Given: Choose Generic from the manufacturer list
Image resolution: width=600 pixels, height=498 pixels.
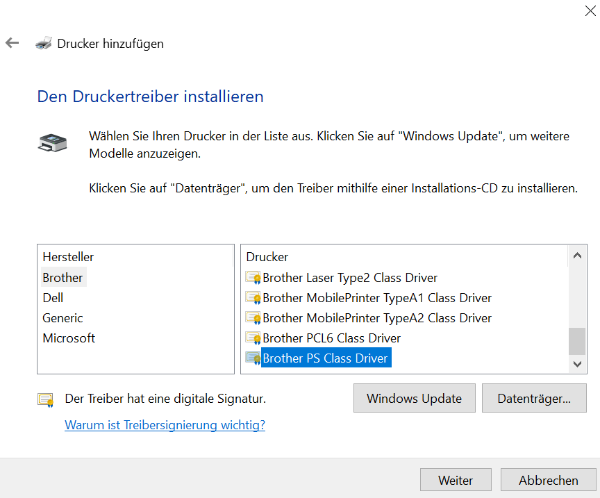Looking at the screenshot, I should (62, 318).
